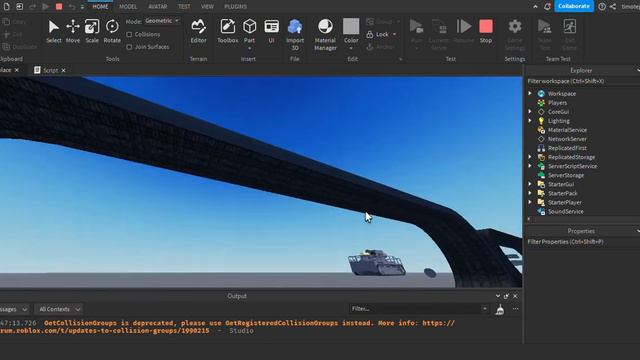The height and width of the screenshot is (360, 640).
Task: Select the Workspace service
Action: 562,93
